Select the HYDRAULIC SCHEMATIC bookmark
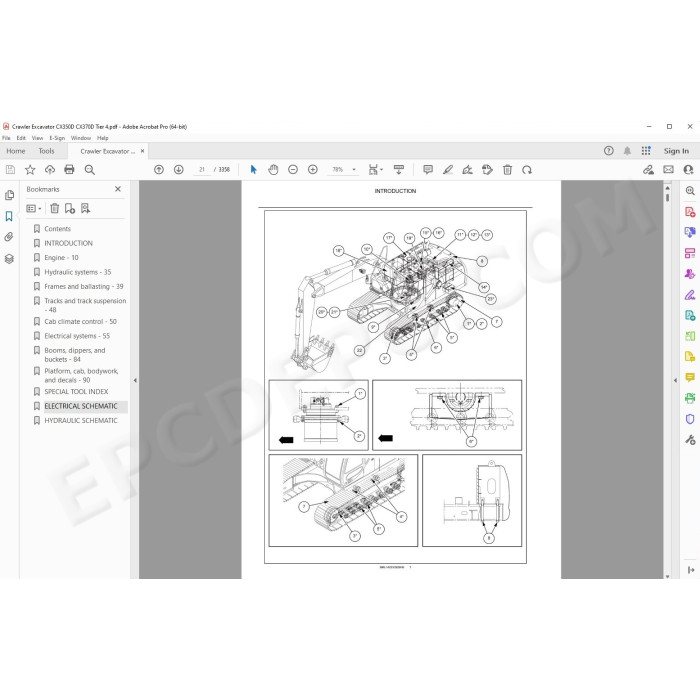Image resolution: width=700 pixels, height=700 pixels. click(x=81, y=421)
